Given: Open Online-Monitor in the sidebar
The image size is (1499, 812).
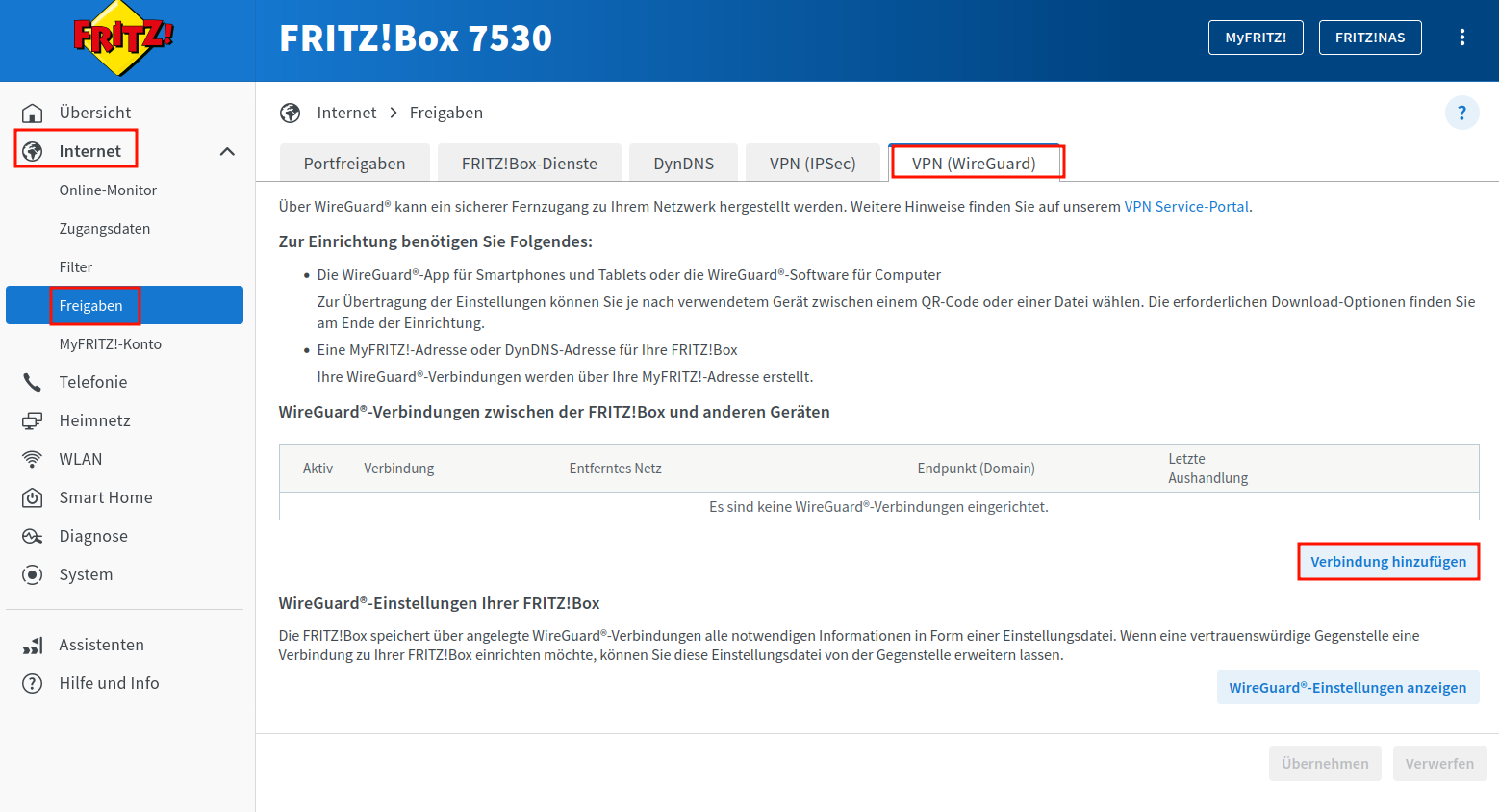Looking at the screenshot, I should click(108, 190).
